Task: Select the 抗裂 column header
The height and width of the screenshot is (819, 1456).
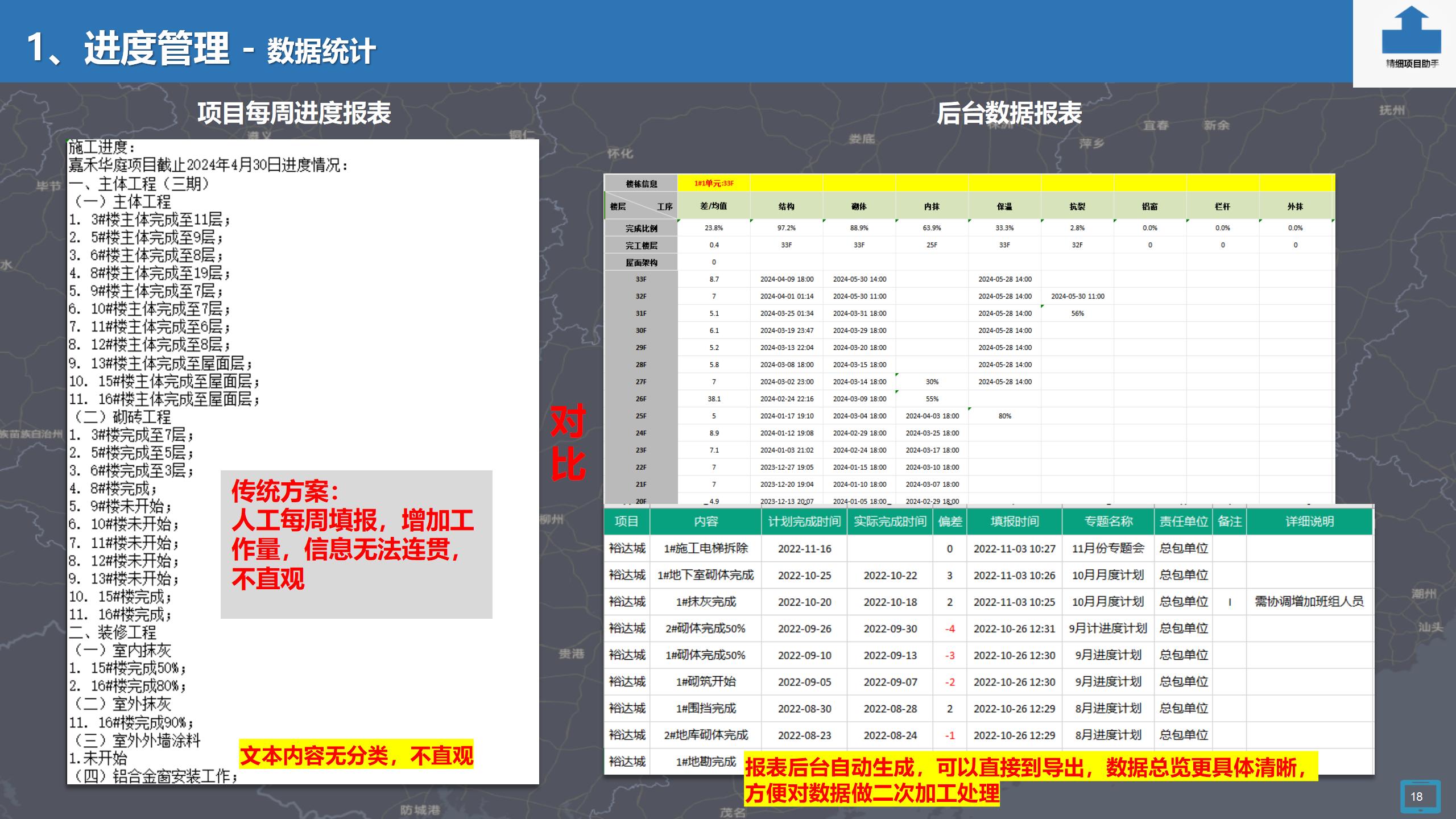Action: click(1078, 206)
